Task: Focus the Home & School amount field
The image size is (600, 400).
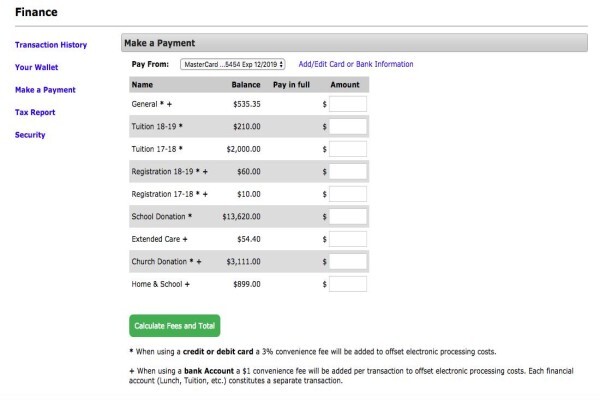Action: tap(348, 284)
